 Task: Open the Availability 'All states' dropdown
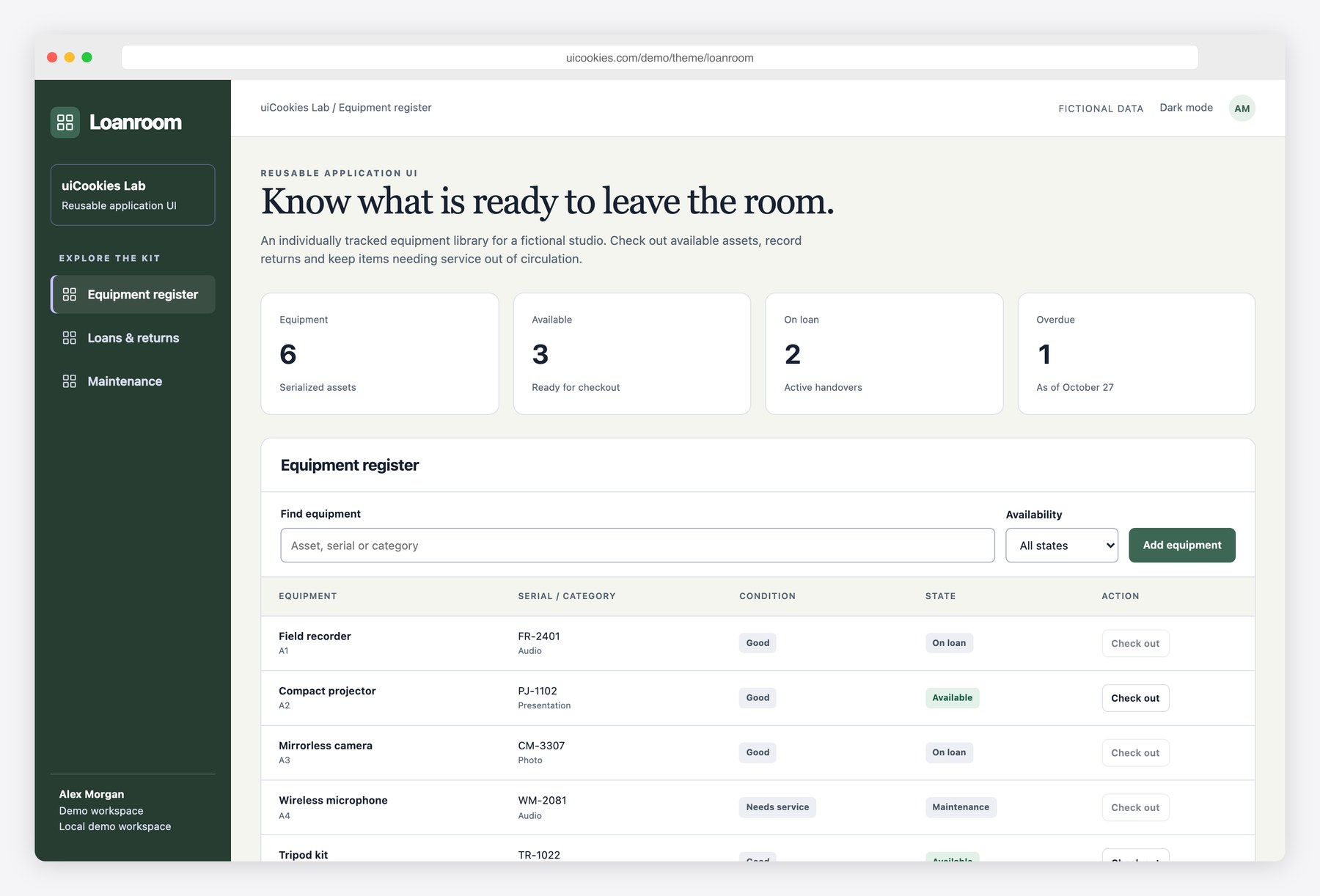[1061, 546]
